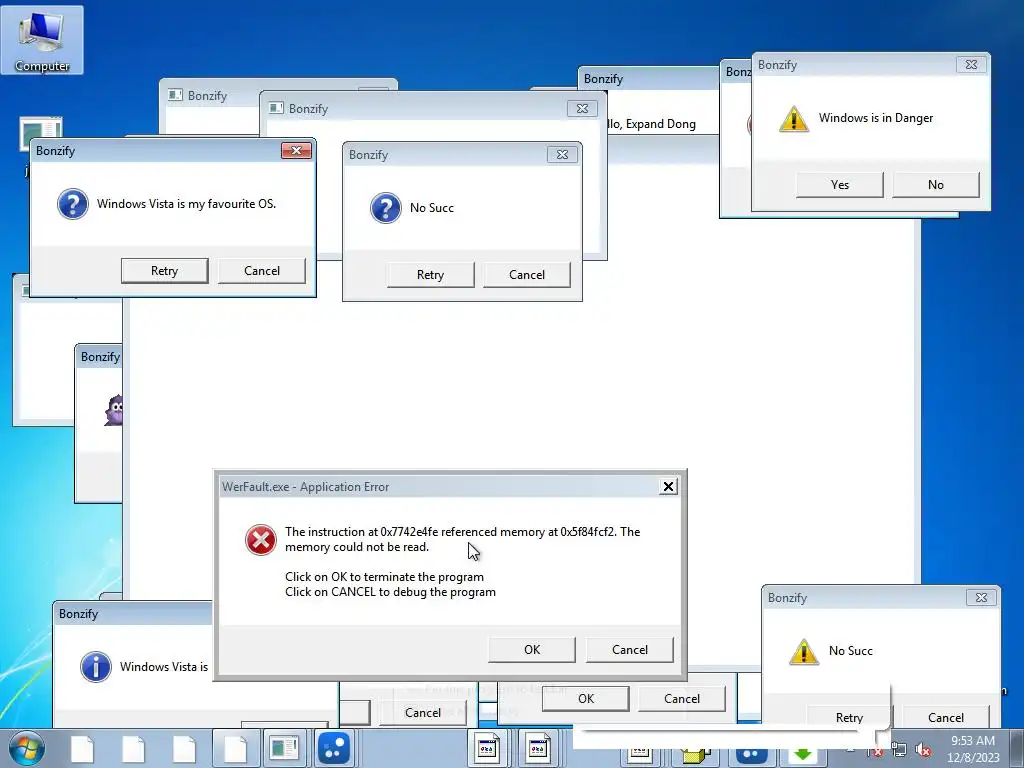1024x768 pixels.
Task: Click the green download arrow taskbar icon
Action: (803, 754)
